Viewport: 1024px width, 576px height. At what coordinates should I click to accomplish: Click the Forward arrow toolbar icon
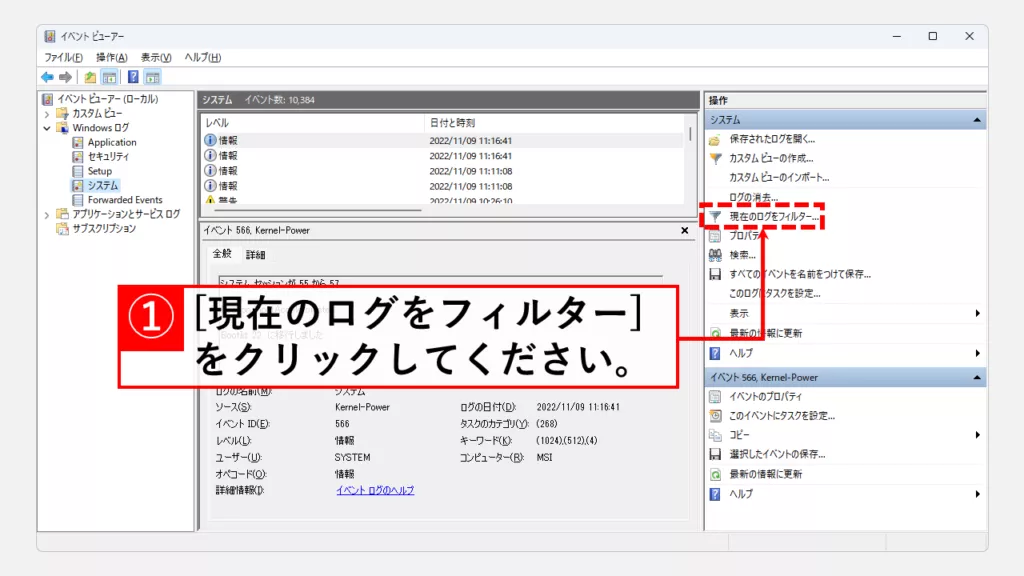click(x=65, y=77)
